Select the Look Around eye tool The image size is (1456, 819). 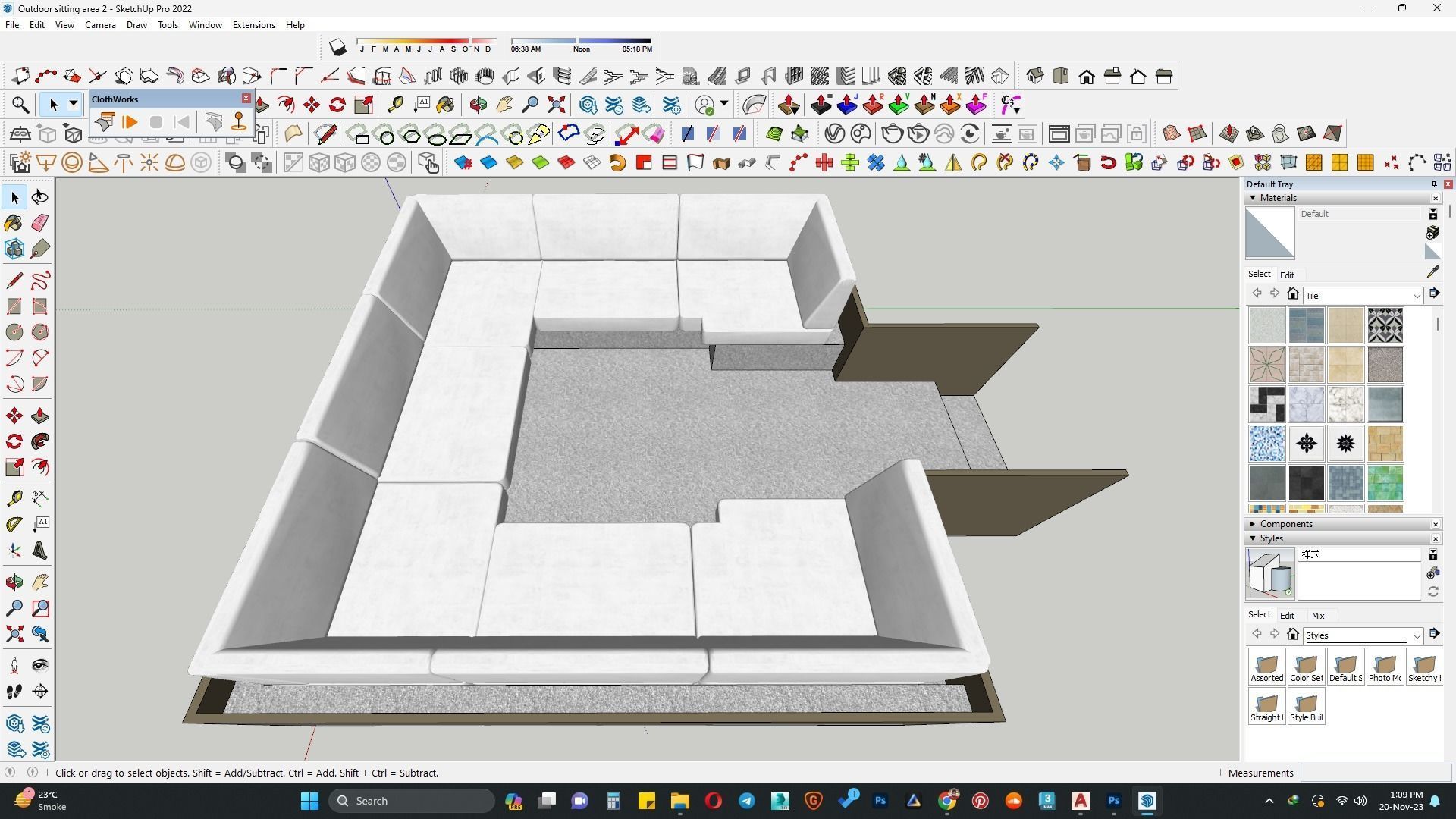point(40,666)
